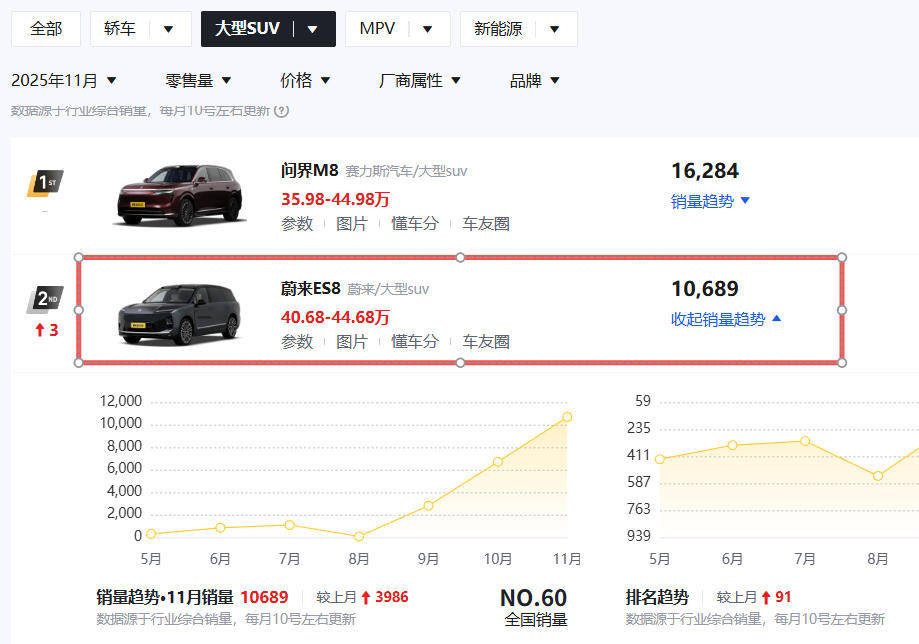Click the November peak point on the sales chart
This screenshot has width=919, height=644.
(x=567, y=417)
